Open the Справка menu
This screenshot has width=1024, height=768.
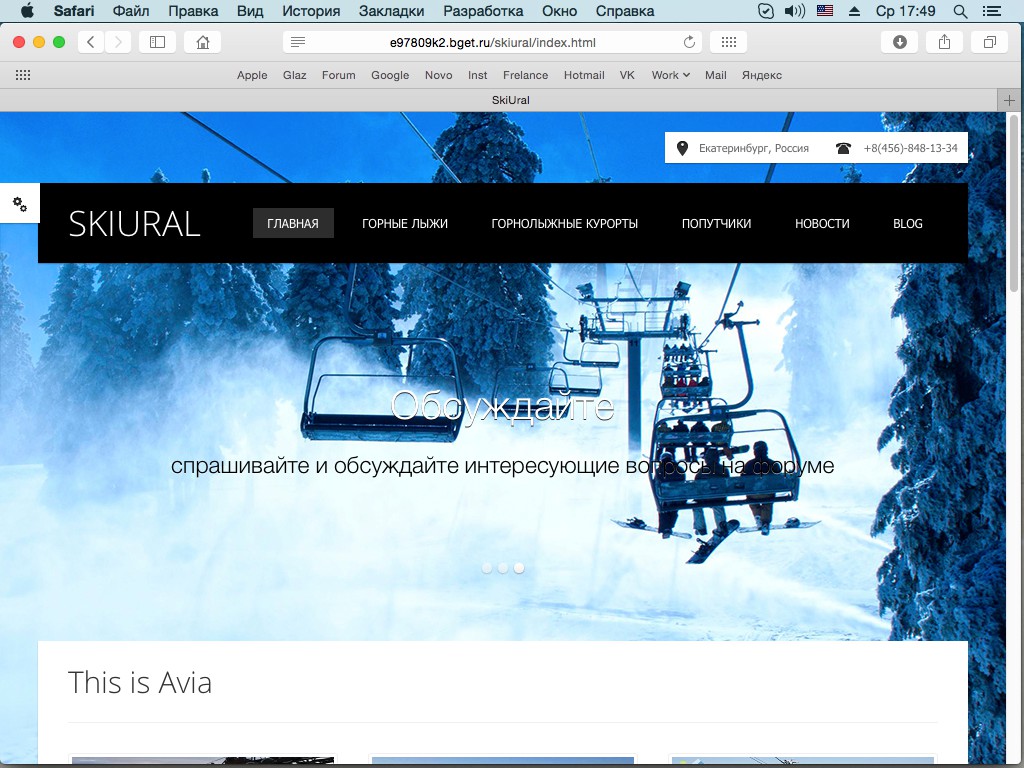(x=625, y=11)
